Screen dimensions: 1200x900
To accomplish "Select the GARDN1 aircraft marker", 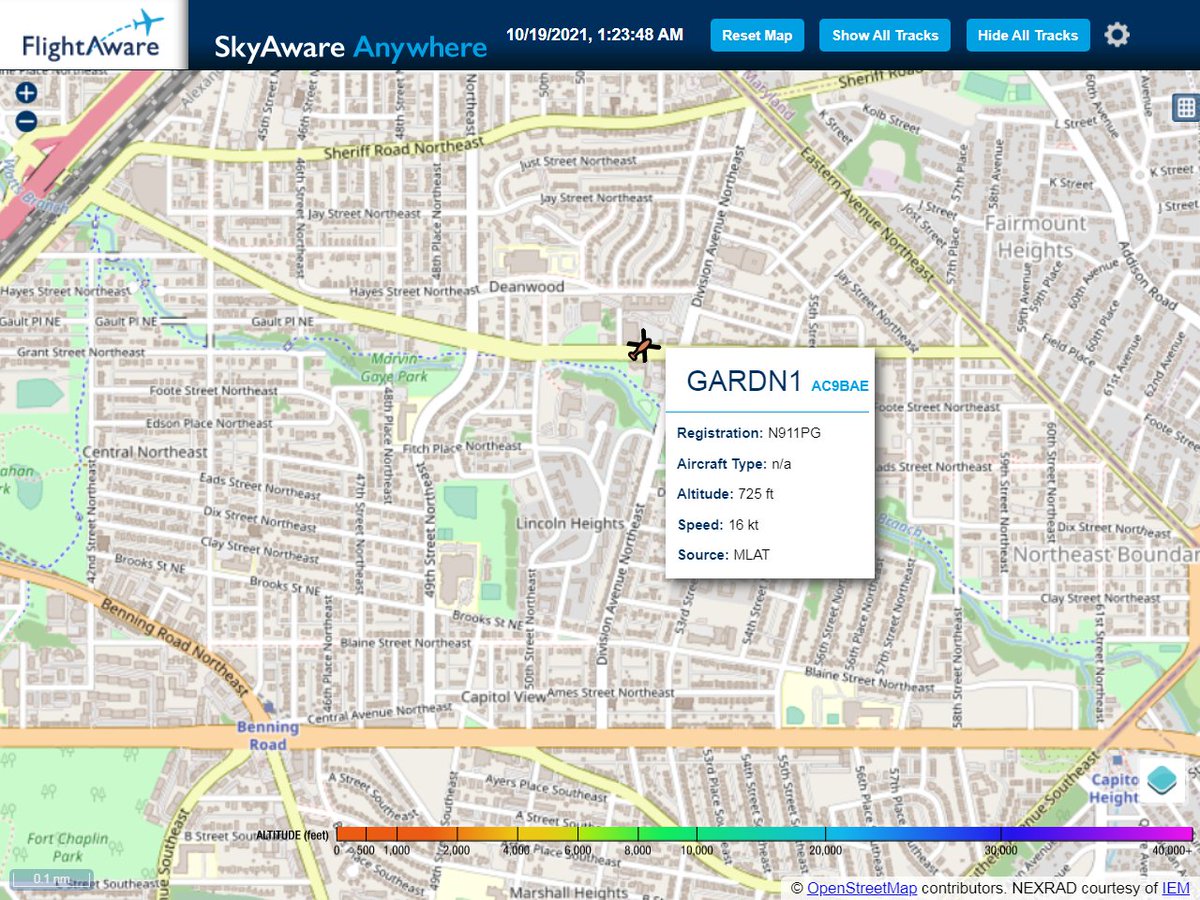I will click(643, 346).
